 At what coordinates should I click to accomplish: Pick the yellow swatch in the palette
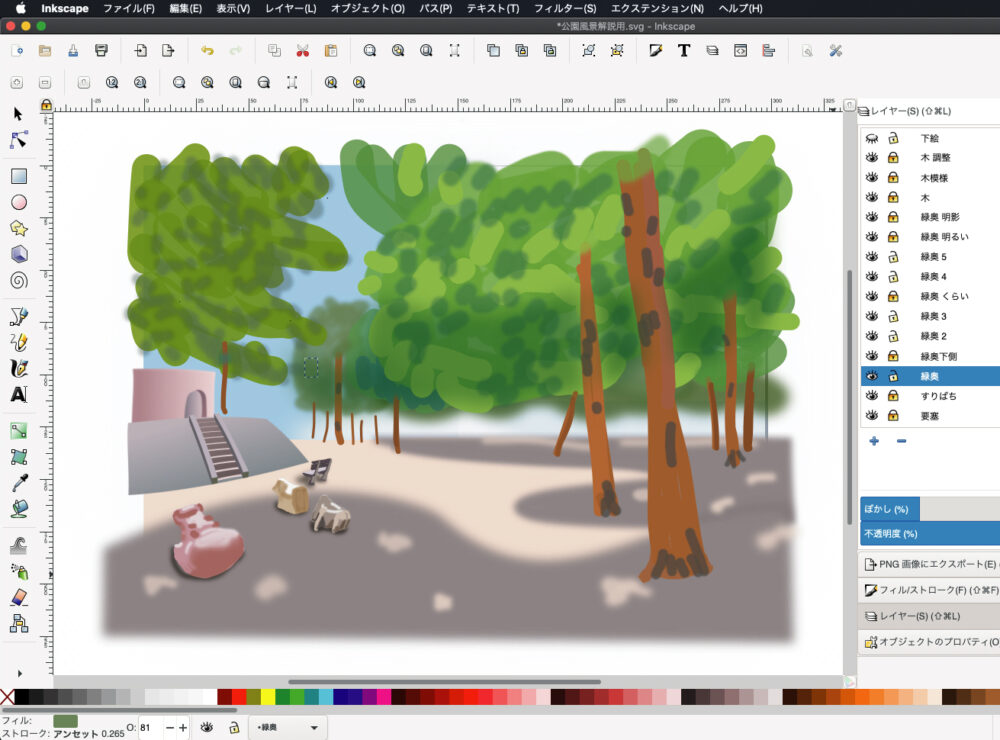point(268,697)
